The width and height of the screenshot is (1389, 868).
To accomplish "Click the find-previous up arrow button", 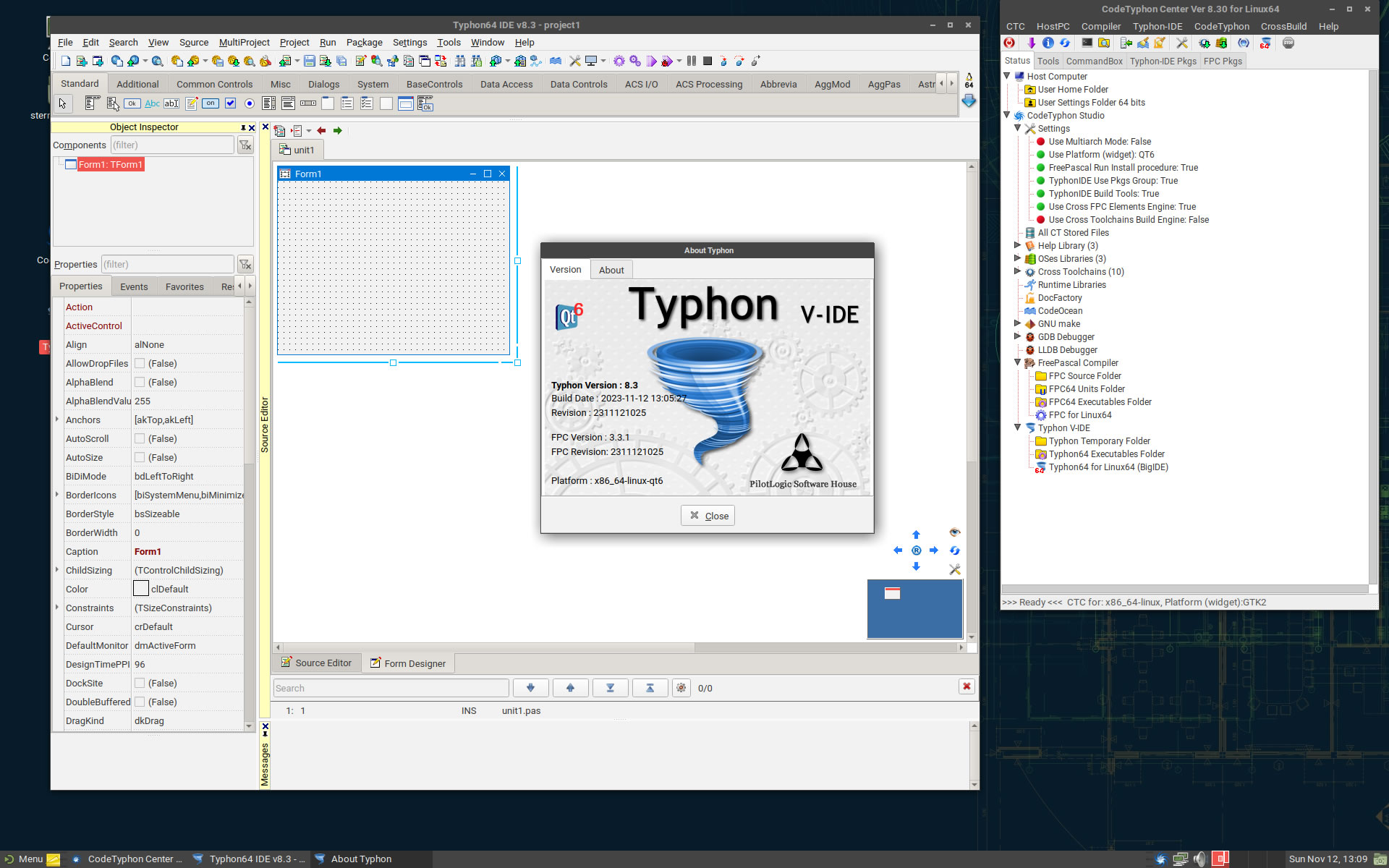I will click(x=570, y=688).
